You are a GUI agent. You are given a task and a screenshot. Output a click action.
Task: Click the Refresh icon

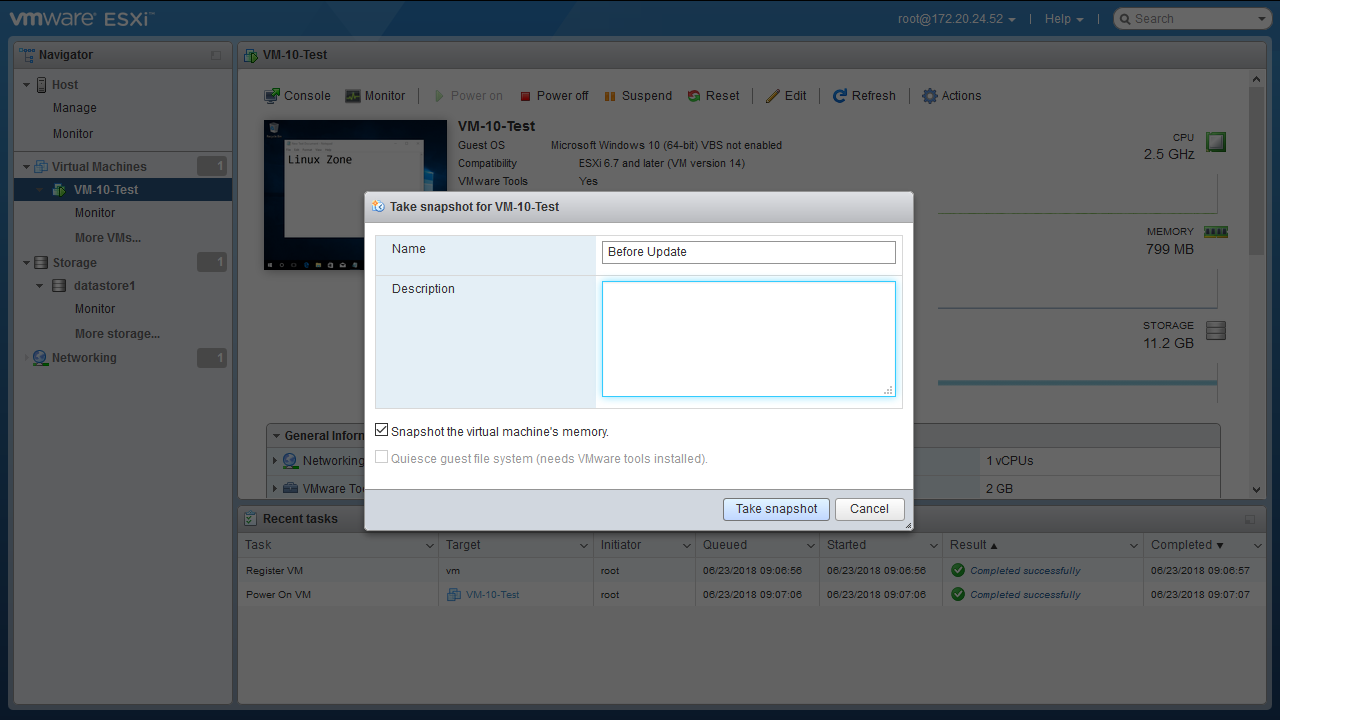(840, 96)
